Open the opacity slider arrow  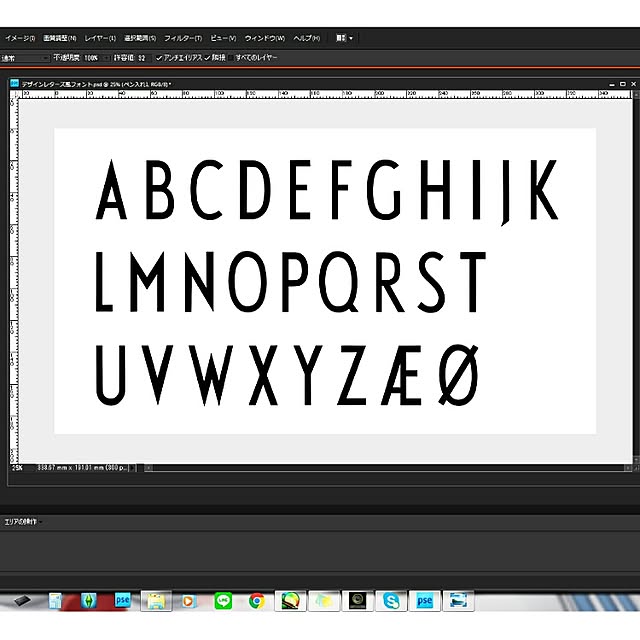click(x=106, y=58)
